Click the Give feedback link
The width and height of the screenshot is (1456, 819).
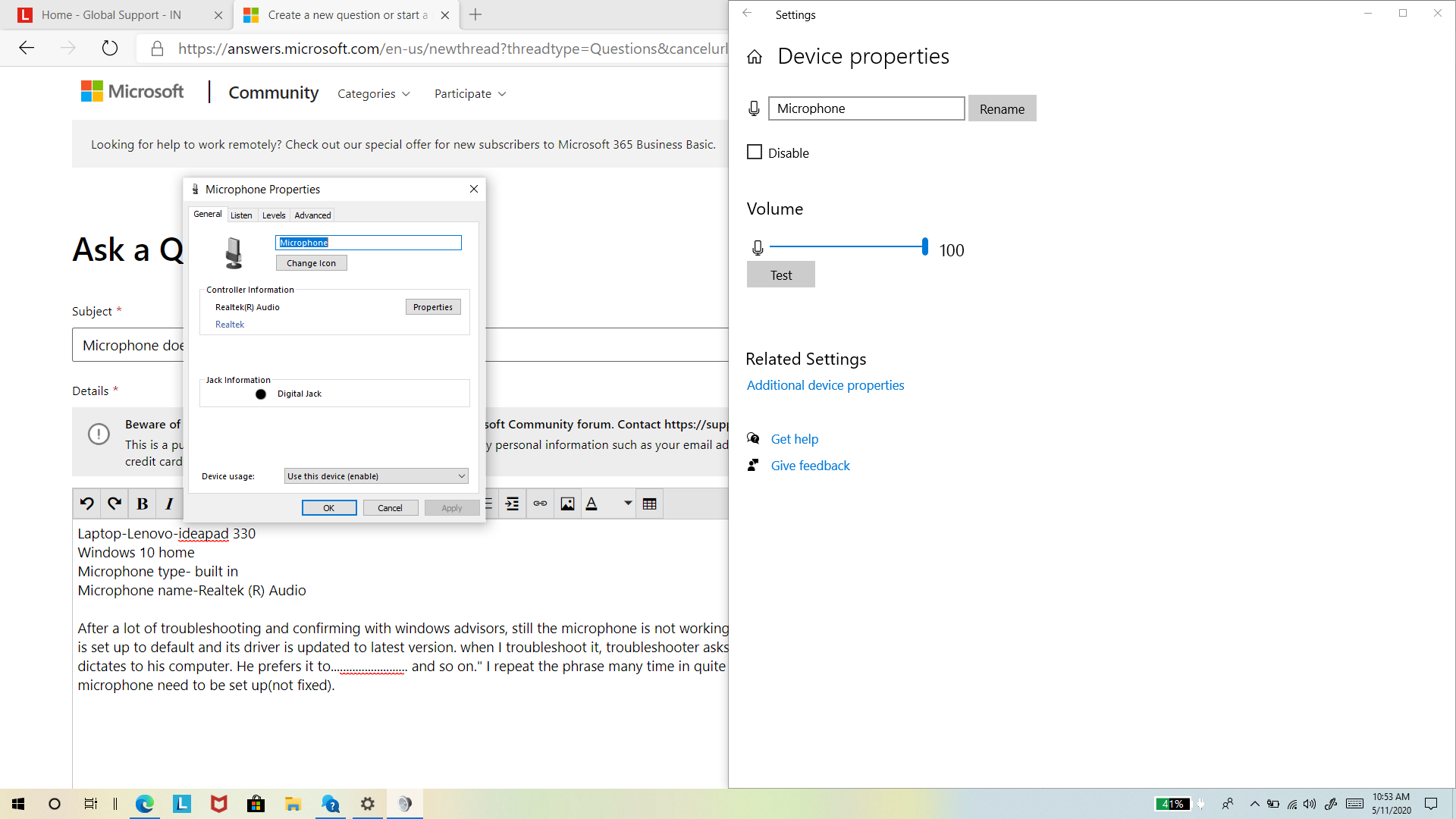click(810, 466)
